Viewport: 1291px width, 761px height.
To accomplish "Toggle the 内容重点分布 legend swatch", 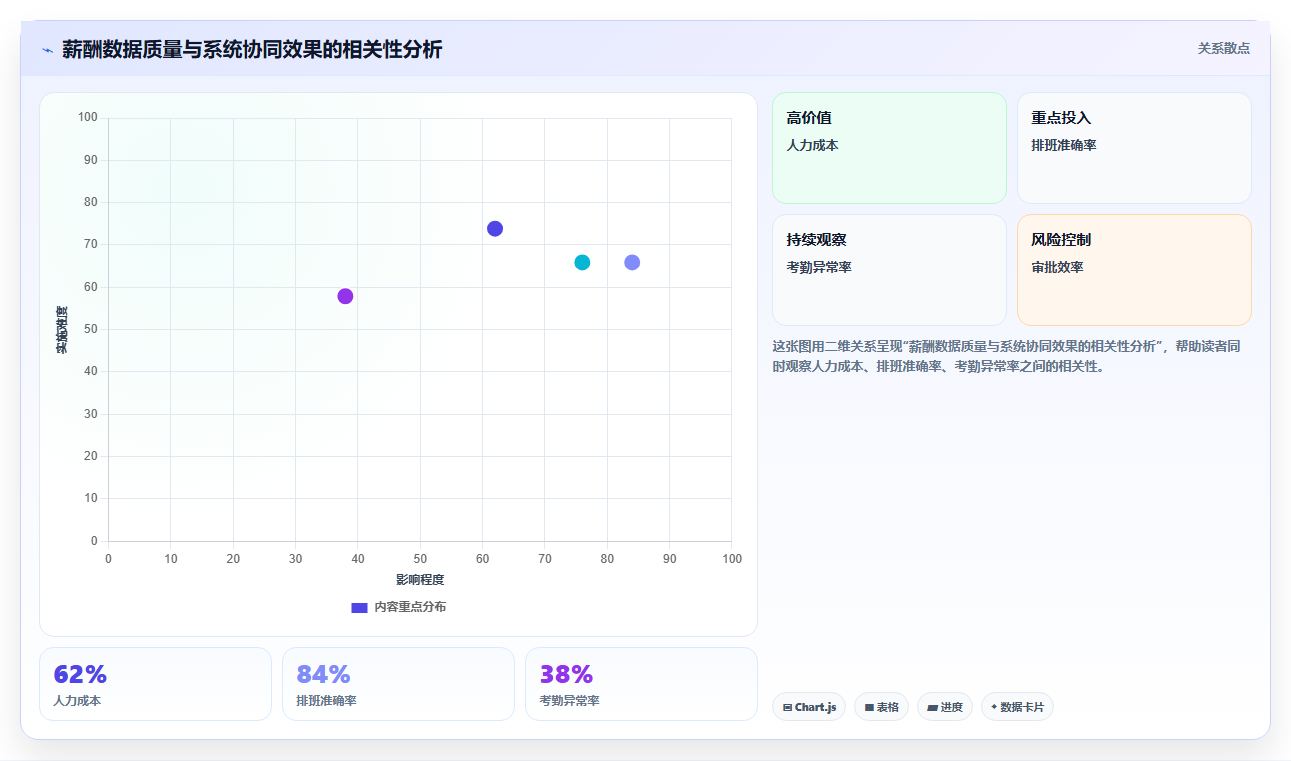I will [359, 607].
